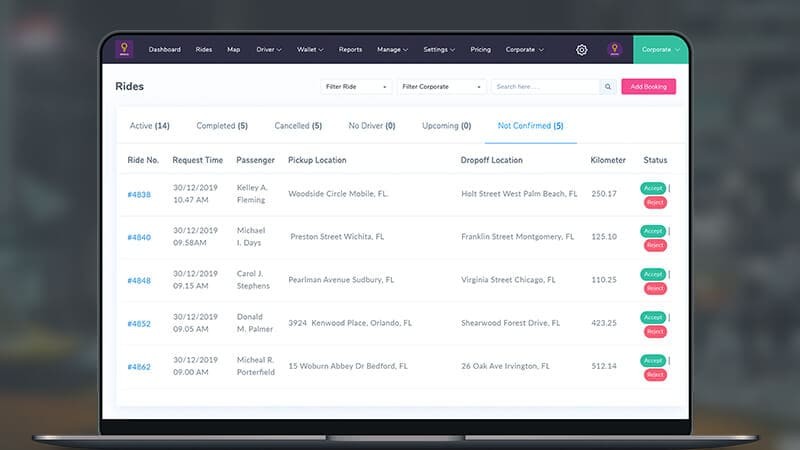Open ride #4840 link
This screenshot has height=450, width=800.
[139, 238]
